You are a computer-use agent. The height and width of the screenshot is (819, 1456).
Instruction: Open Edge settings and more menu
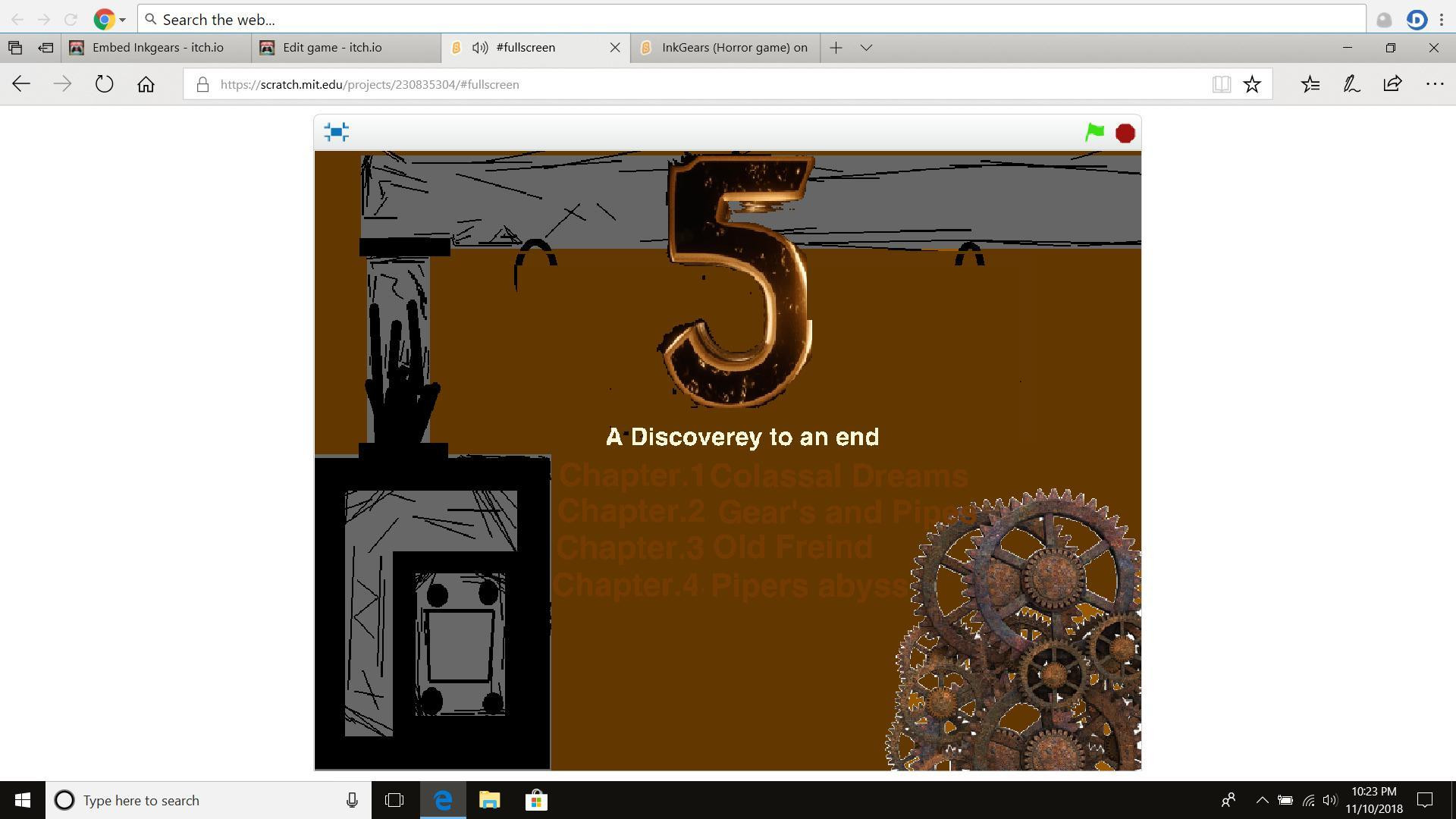(1434, 84)
